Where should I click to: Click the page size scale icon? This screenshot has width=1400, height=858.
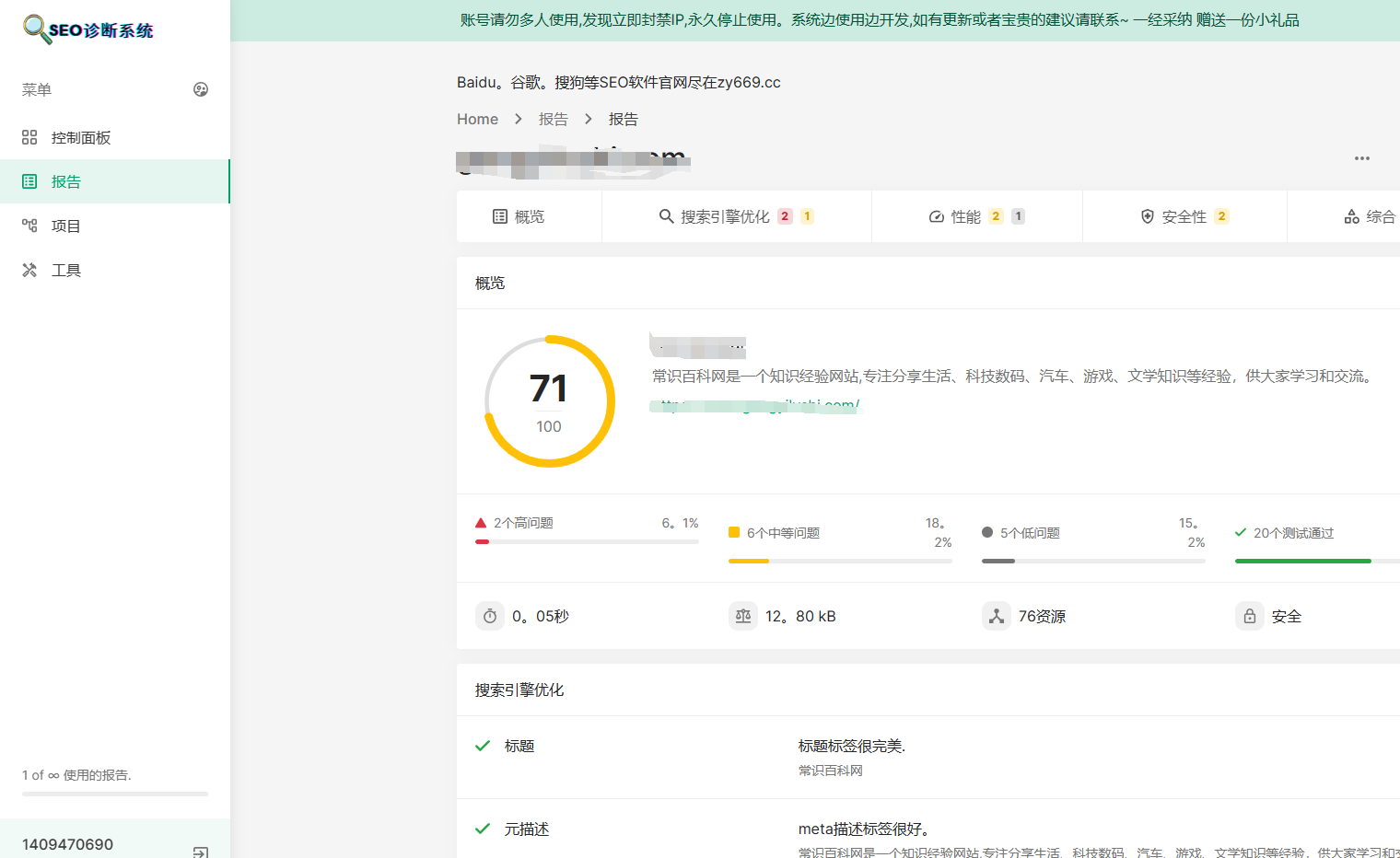point(743,616)
